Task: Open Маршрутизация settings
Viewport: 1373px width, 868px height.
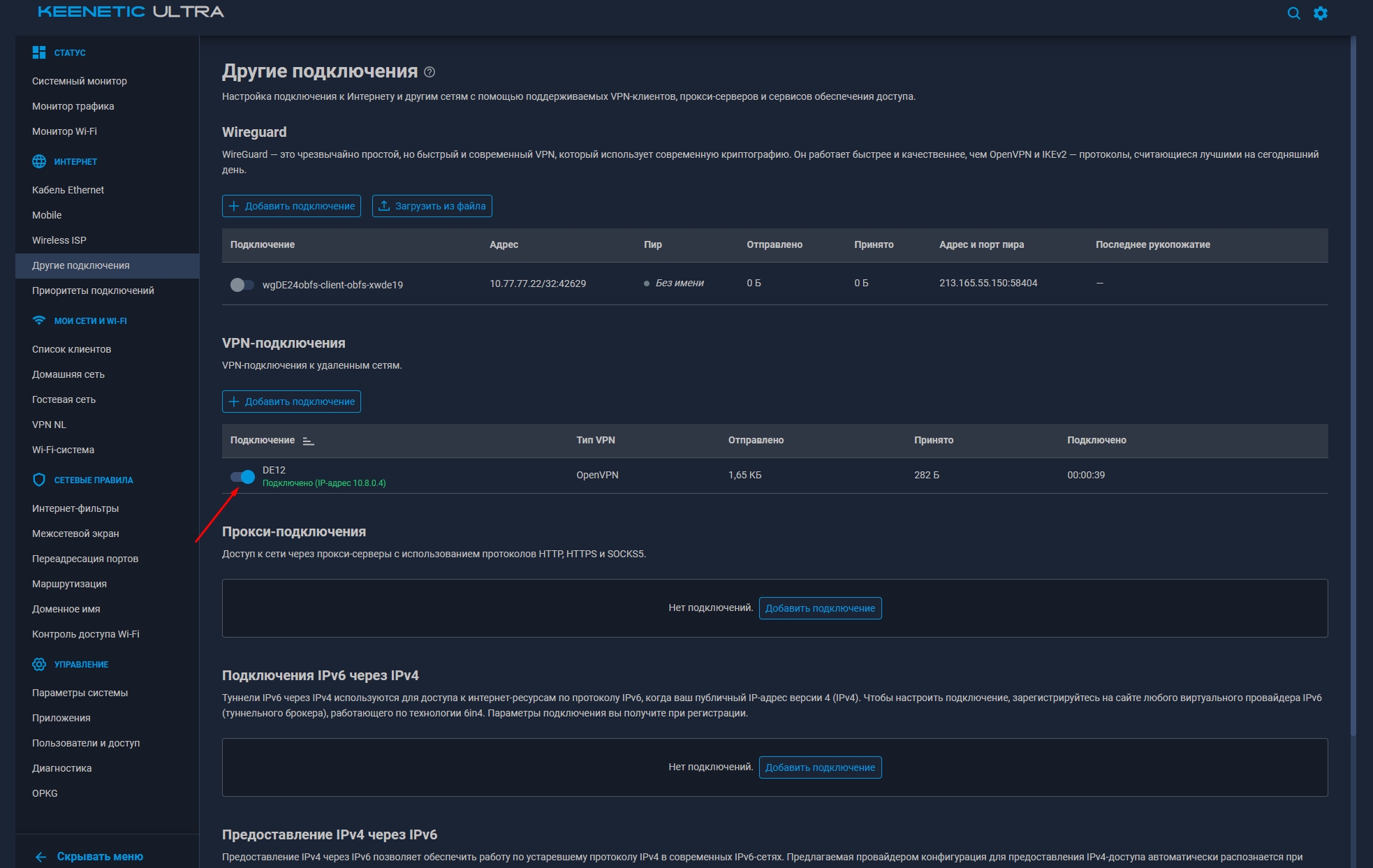Action: (69, 583)
